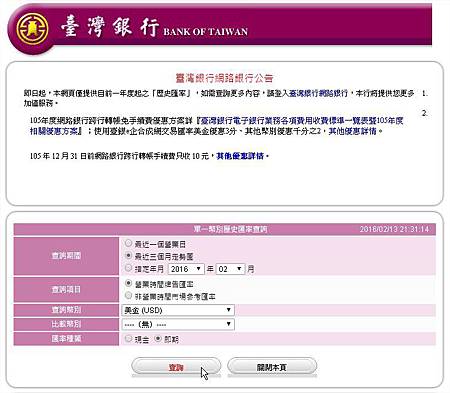Click the 臺灣銀行網路銀行公告 announcement heading

(x=224, y=78)
